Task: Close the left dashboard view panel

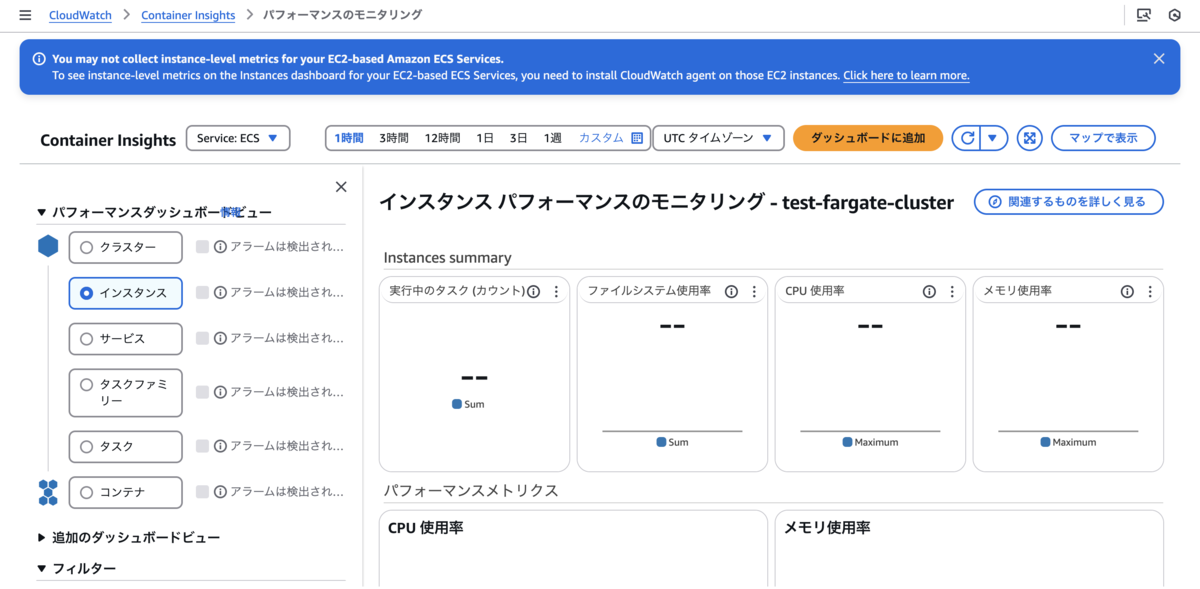Action: coord(341,187)
